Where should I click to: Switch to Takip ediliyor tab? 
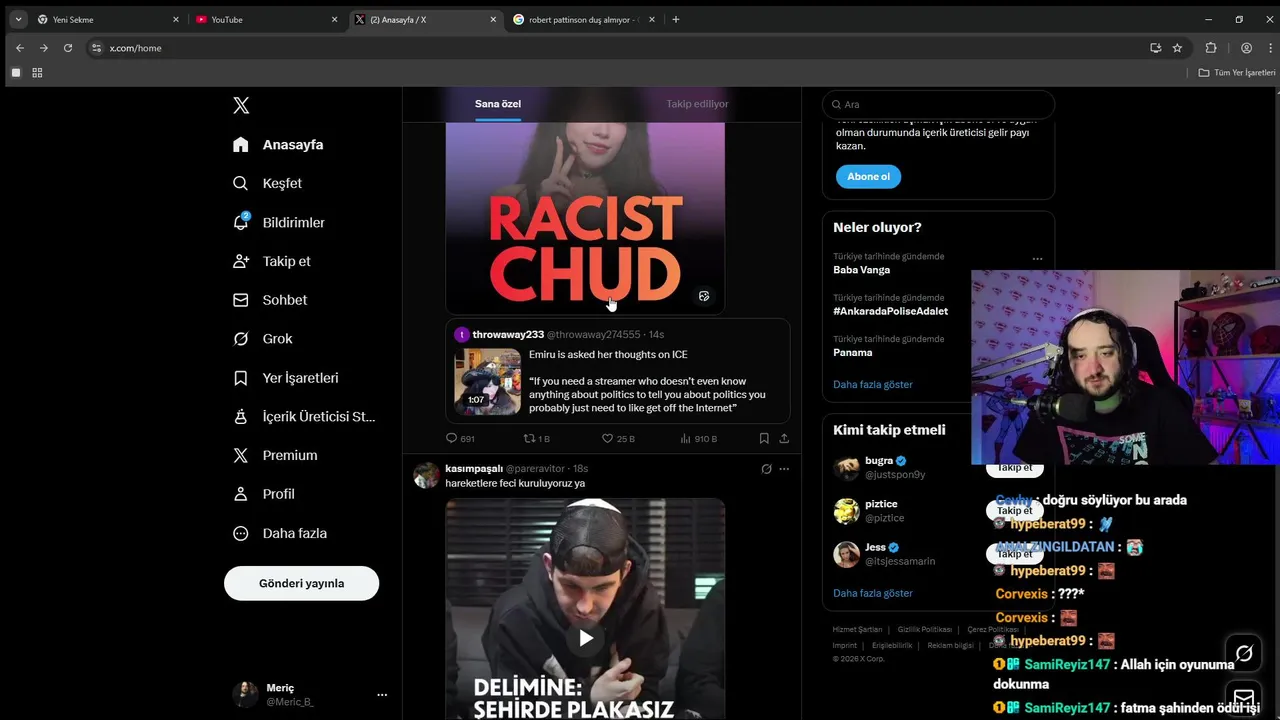697,104
